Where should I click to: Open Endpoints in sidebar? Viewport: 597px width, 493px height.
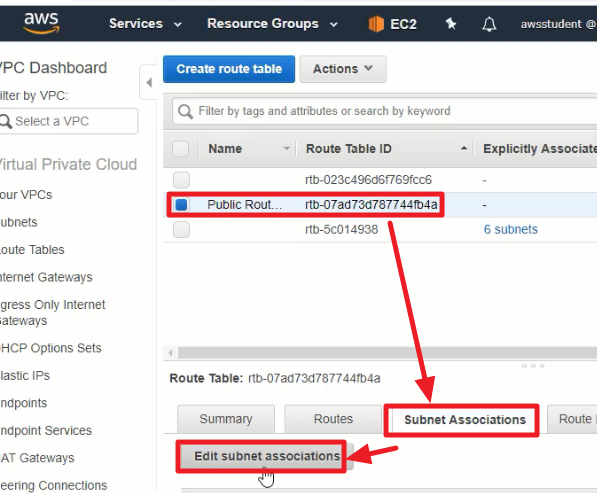click(23, 403)
